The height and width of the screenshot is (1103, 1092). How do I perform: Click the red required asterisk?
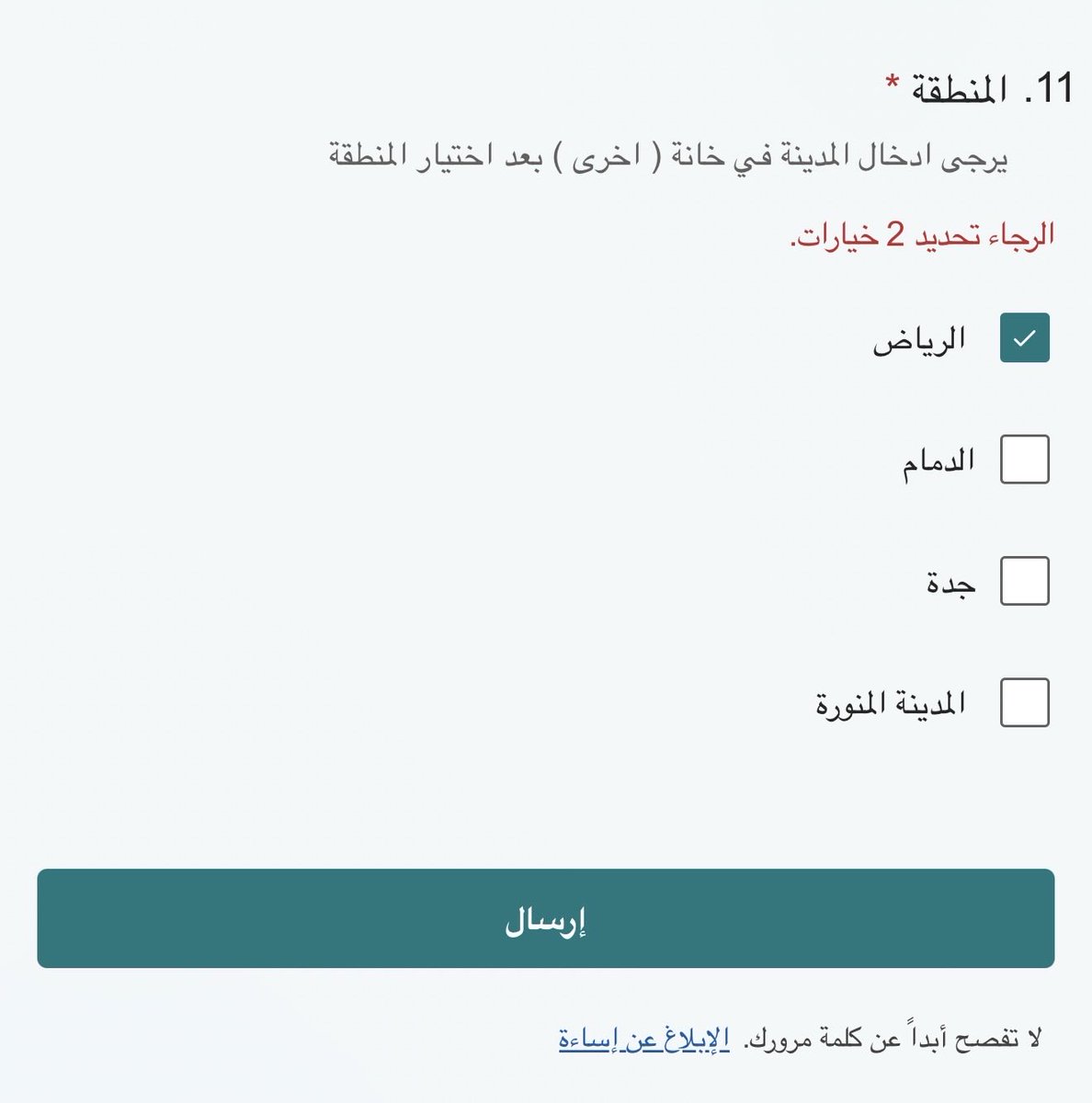(x=892, y=85)
